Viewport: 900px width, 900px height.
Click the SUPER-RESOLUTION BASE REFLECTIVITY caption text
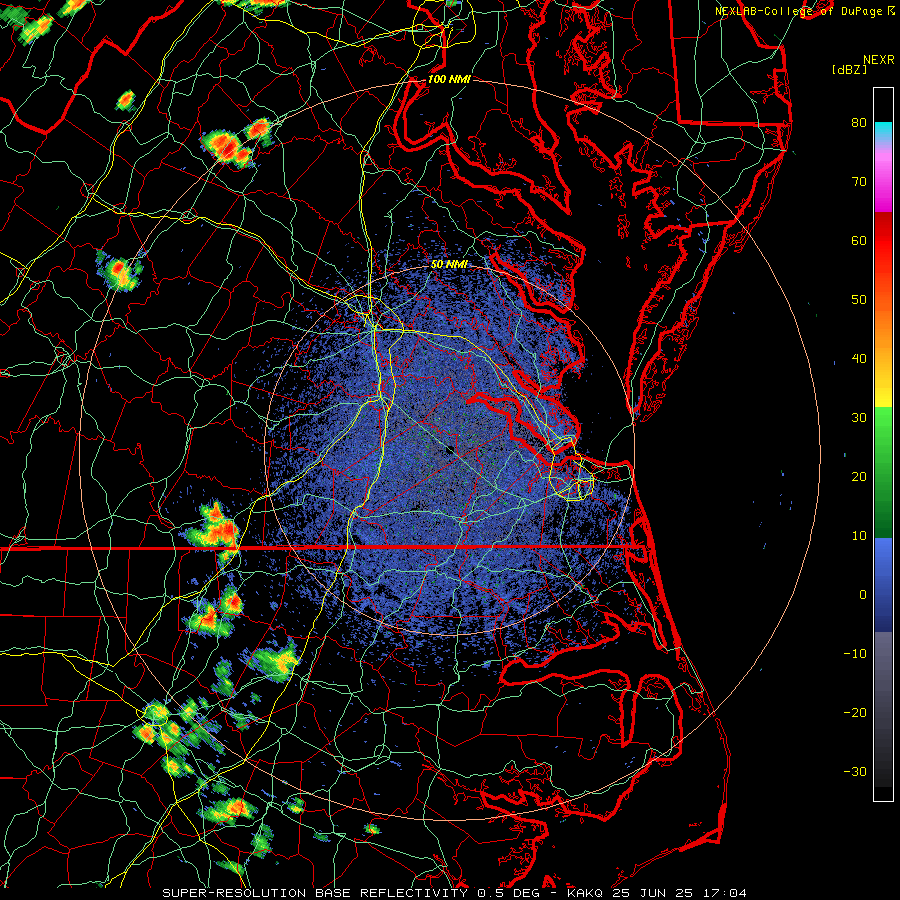(315, 893)
